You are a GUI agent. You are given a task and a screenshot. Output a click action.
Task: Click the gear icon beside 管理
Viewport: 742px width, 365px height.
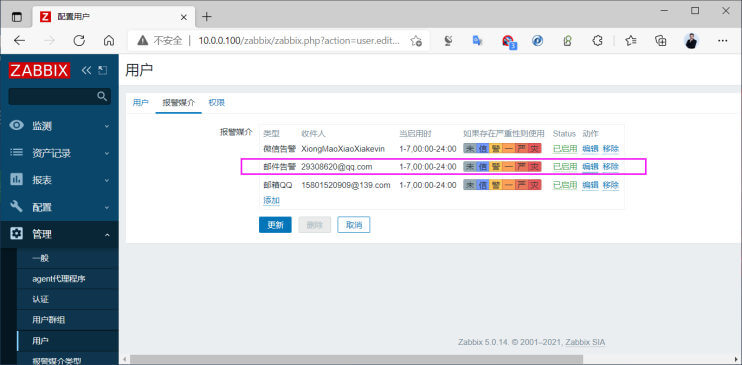[17, 233]
